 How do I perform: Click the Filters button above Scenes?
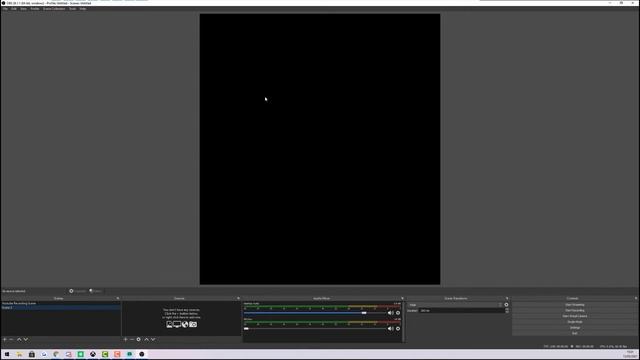pos(96,291)
